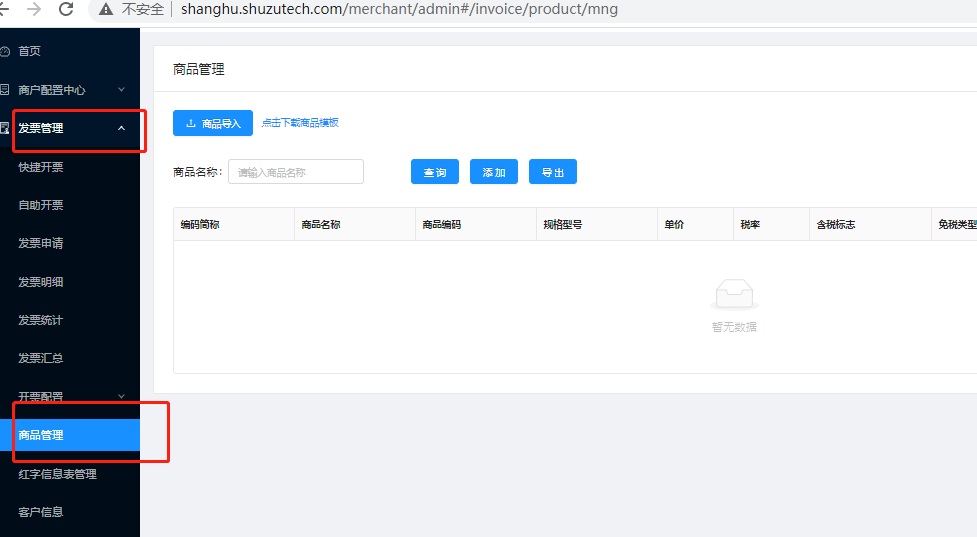Focus the 商品名称 search input
Image resolution: width=977 pixels, height=537 pixels.
tap(296, 172)
